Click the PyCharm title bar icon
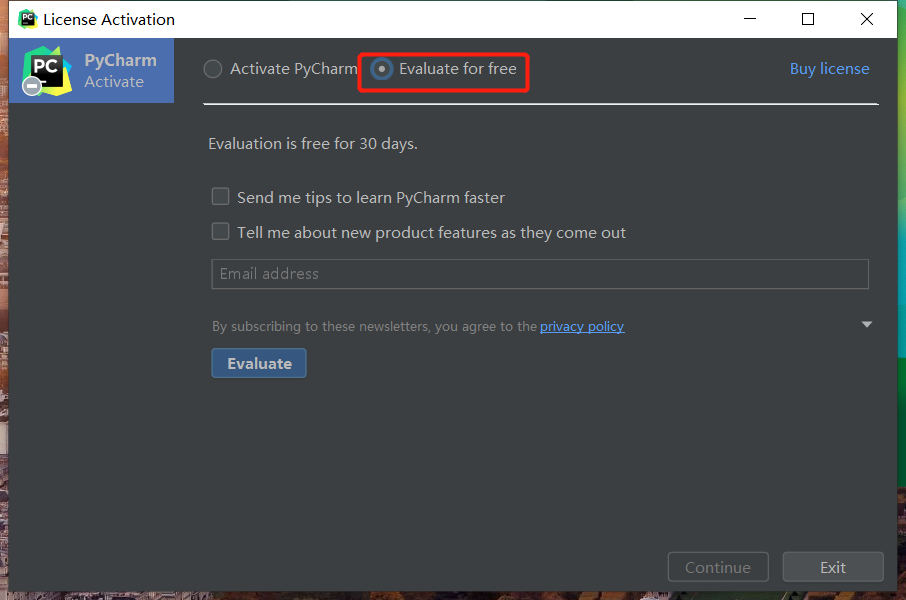This screenshot has height=600, width=906. pyautogui.click(x=27, y=19)
